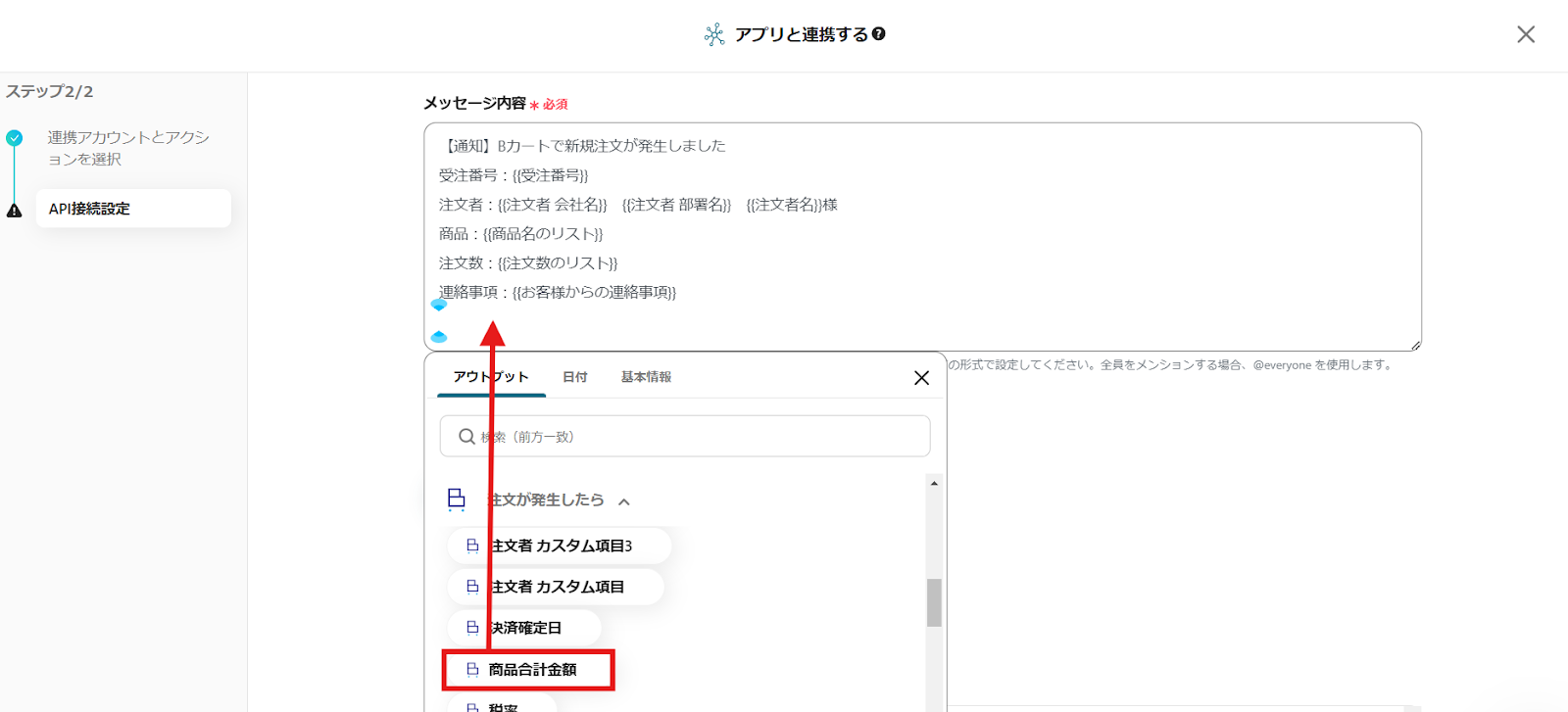Viewport: 1568px width, 712px height.
Task: Click the メッセージ内容 field label
Action: [x=475, y=103]
